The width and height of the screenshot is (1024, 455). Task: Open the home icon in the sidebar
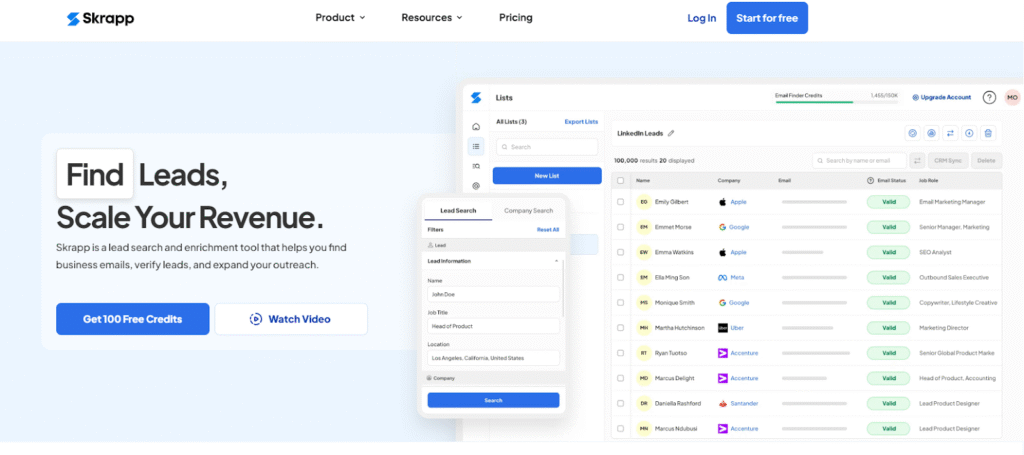[476, 127]
